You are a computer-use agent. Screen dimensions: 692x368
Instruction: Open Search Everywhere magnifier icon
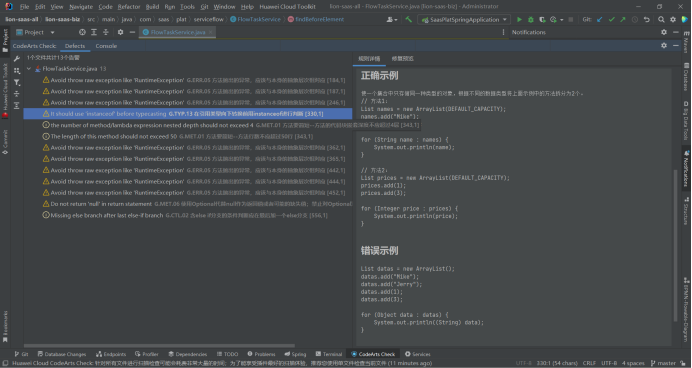pos(661,19)
